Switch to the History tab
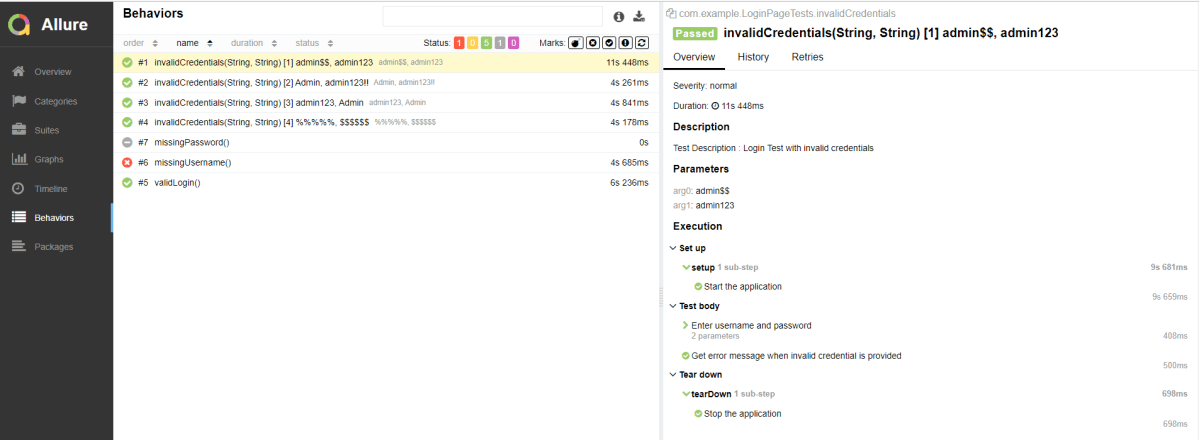Image resolution: width=1199 pixels, height=440 pixels. pyautogui.click(x=753, y=57)
